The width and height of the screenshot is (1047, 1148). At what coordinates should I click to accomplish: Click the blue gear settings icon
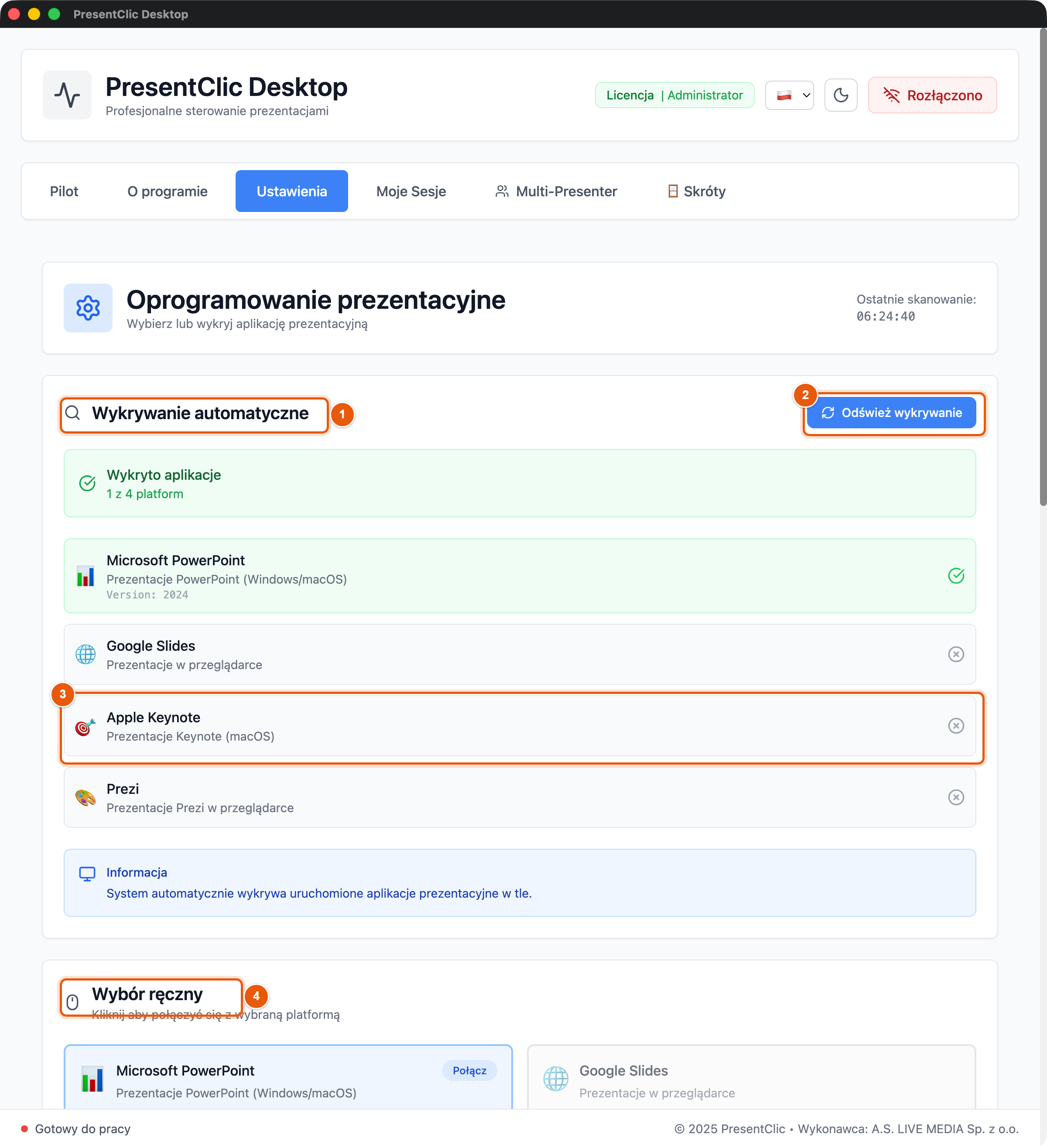[x=88, y=308]
